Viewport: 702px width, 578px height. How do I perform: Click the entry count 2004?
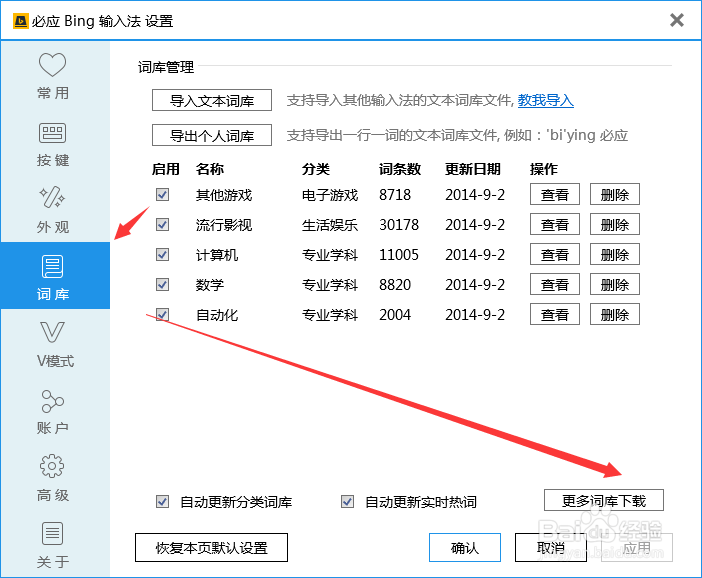395,315
